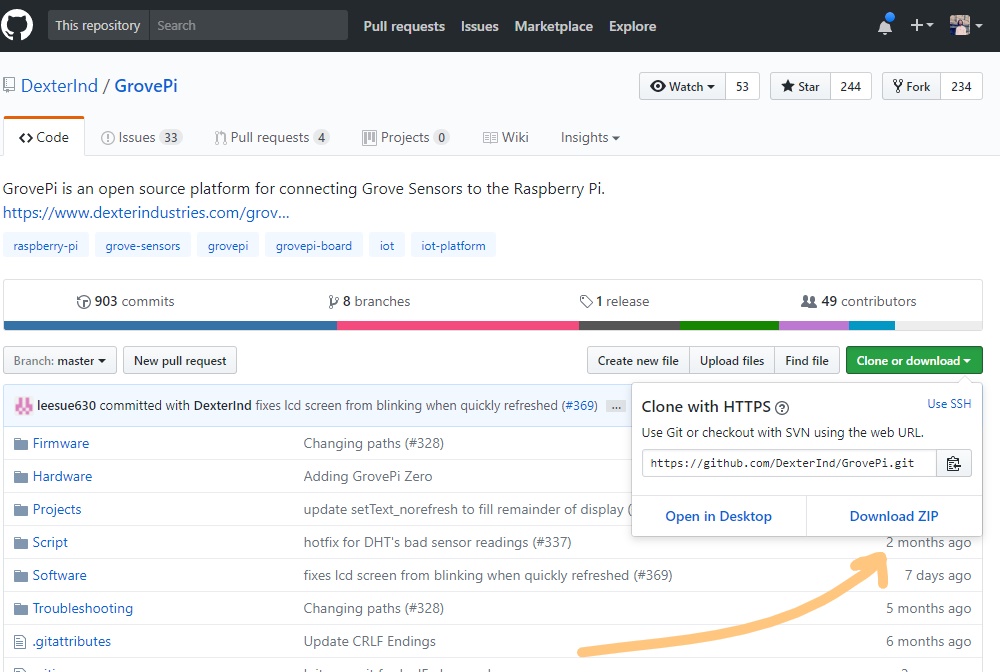Select the iot-platform topic tag

click(x=453, y=245)
